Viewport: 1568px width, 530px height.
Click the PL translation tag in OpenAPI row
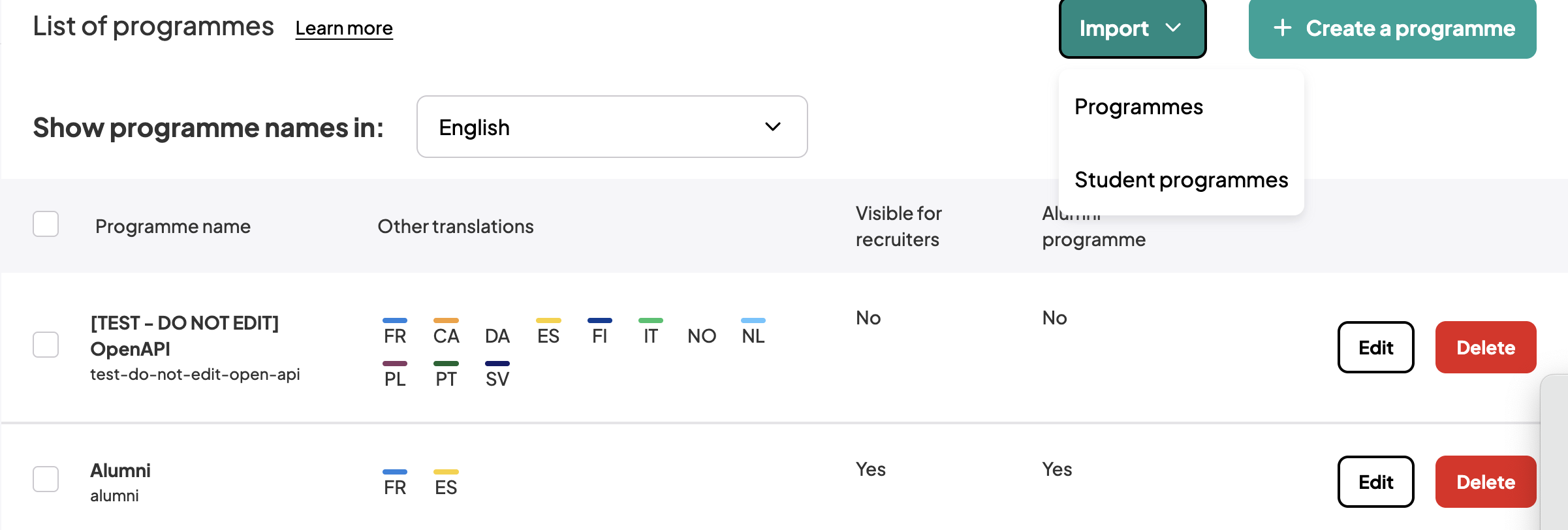tap(395, 375)
